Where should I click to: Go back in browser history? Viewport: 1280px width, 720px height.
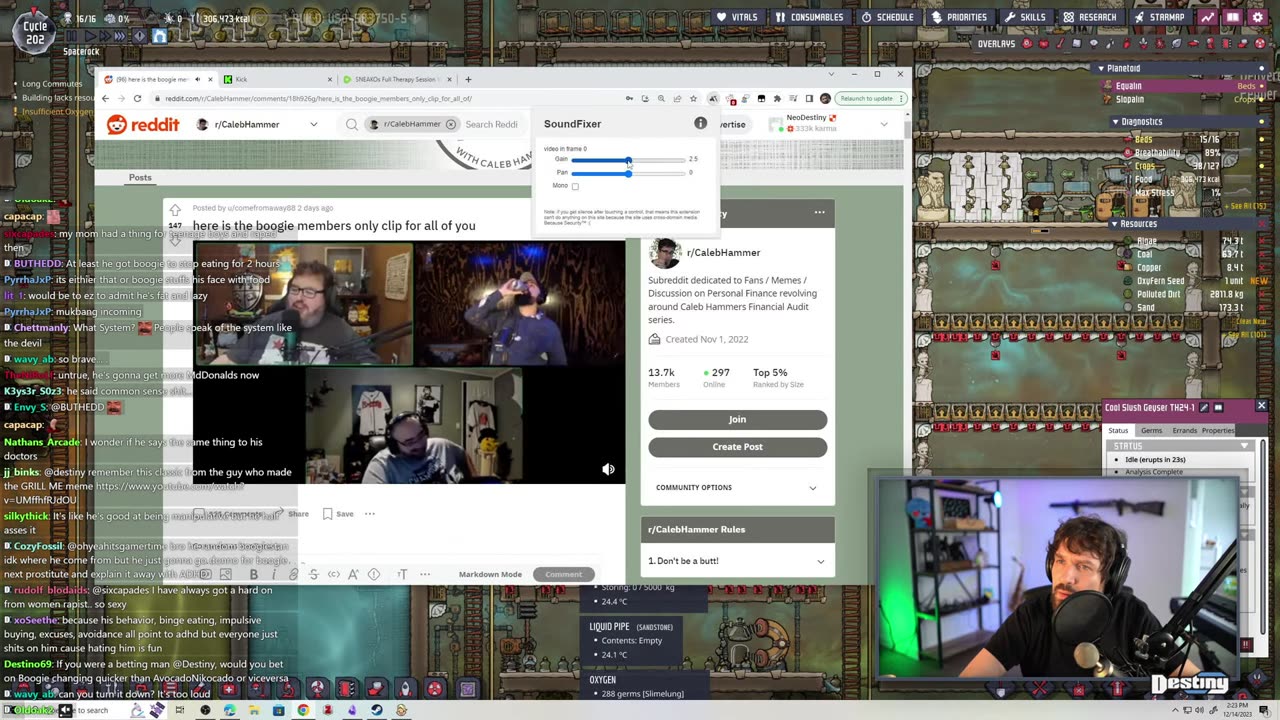(x=105, y=98)
